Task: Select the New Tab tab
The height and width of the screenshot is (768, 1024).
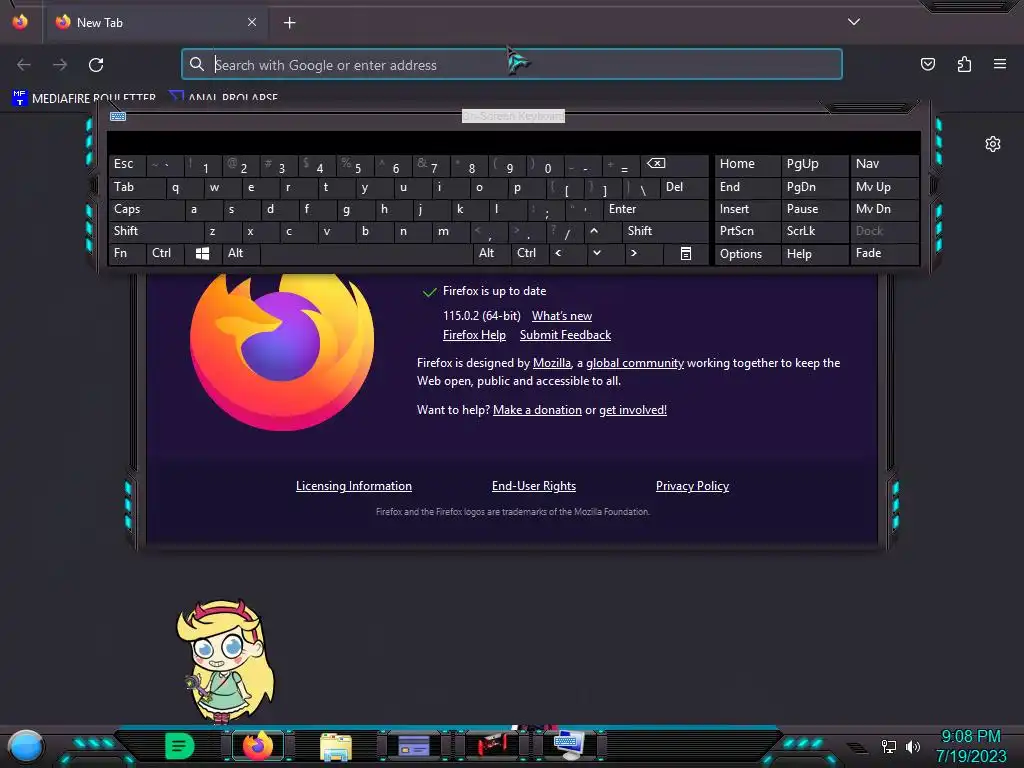Action: point(157,22)
